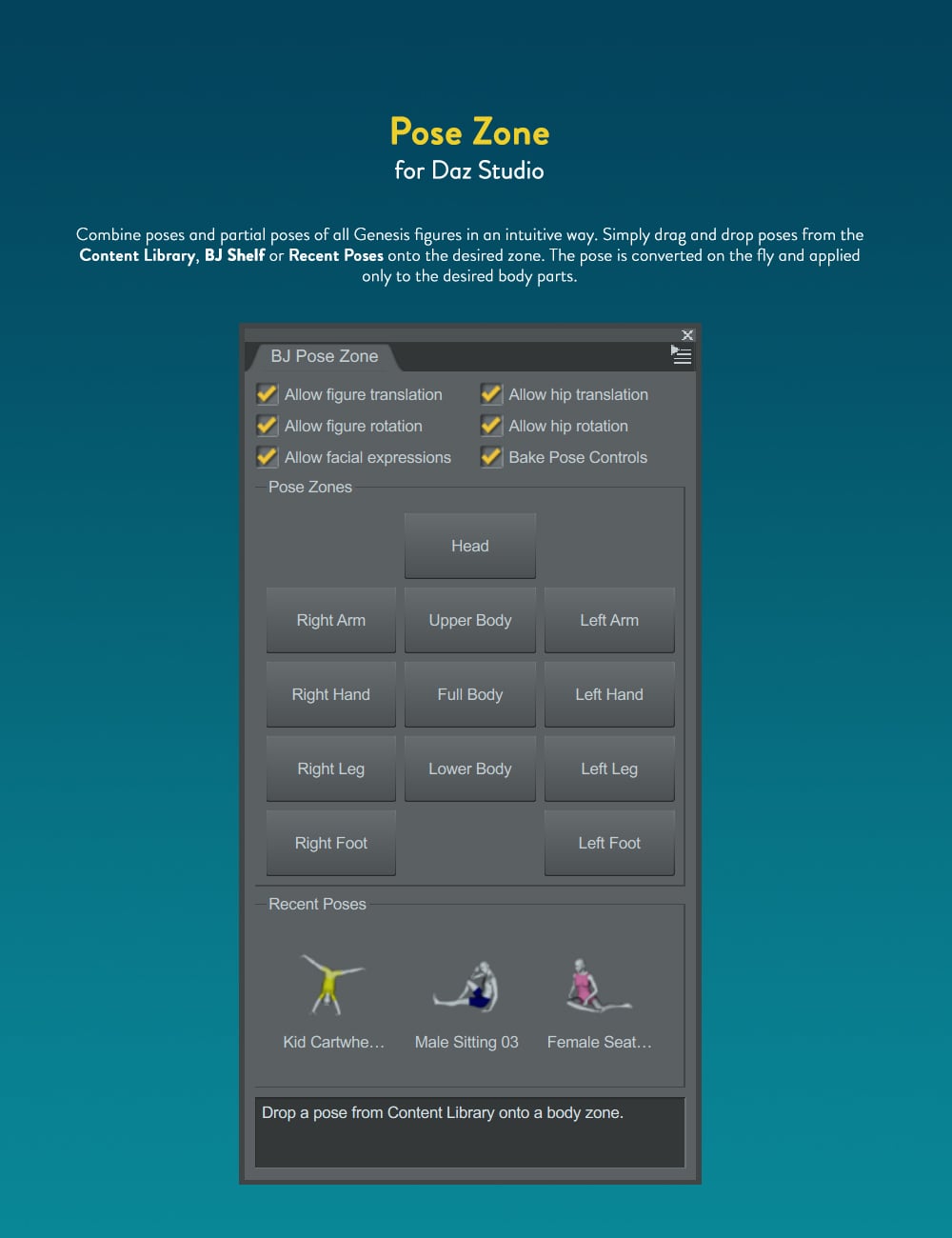The width and height of the screenshot is (952, 1238).
Task: Click the Right Arm zone button
Action: pos(331,620)
